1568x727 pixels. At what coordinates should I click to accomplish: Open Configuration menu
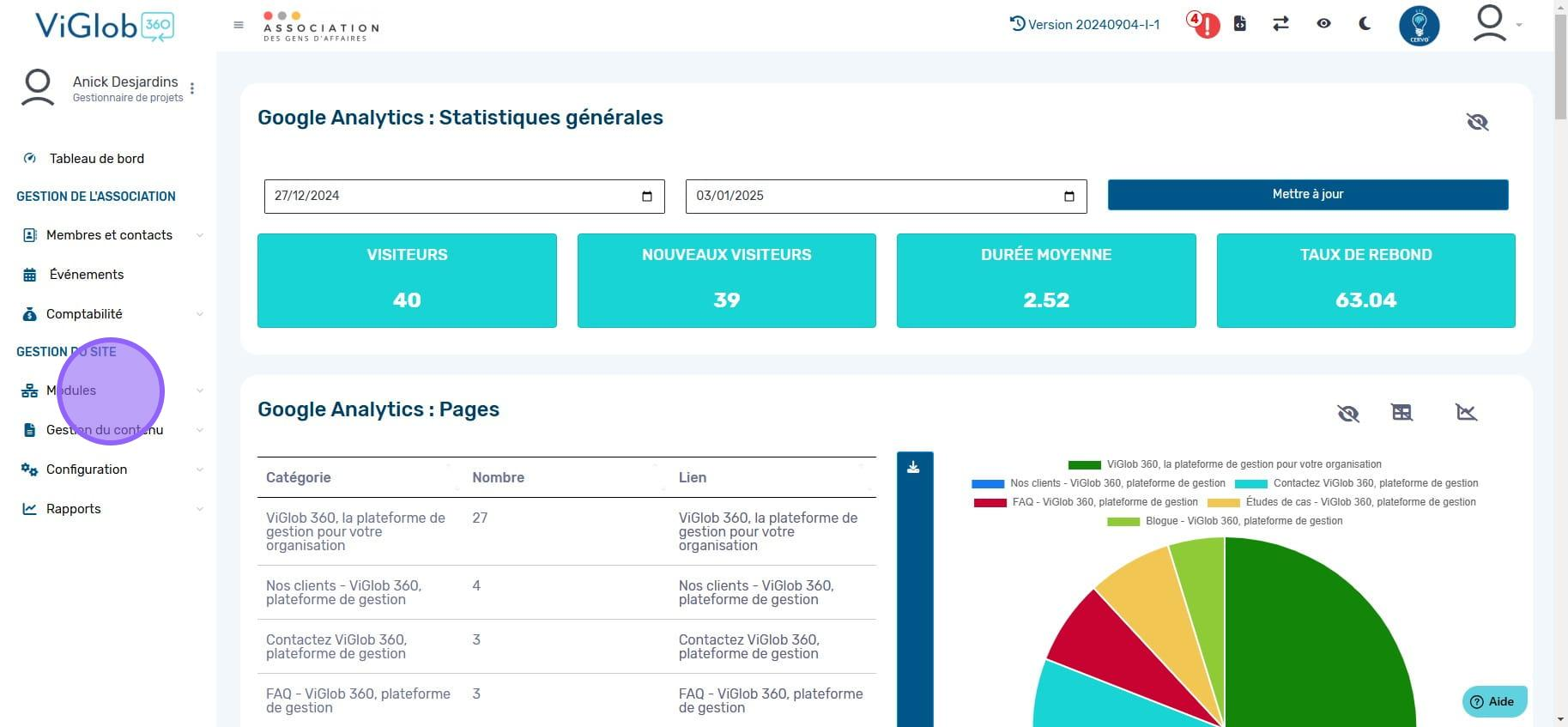click(x=87, y=470)
